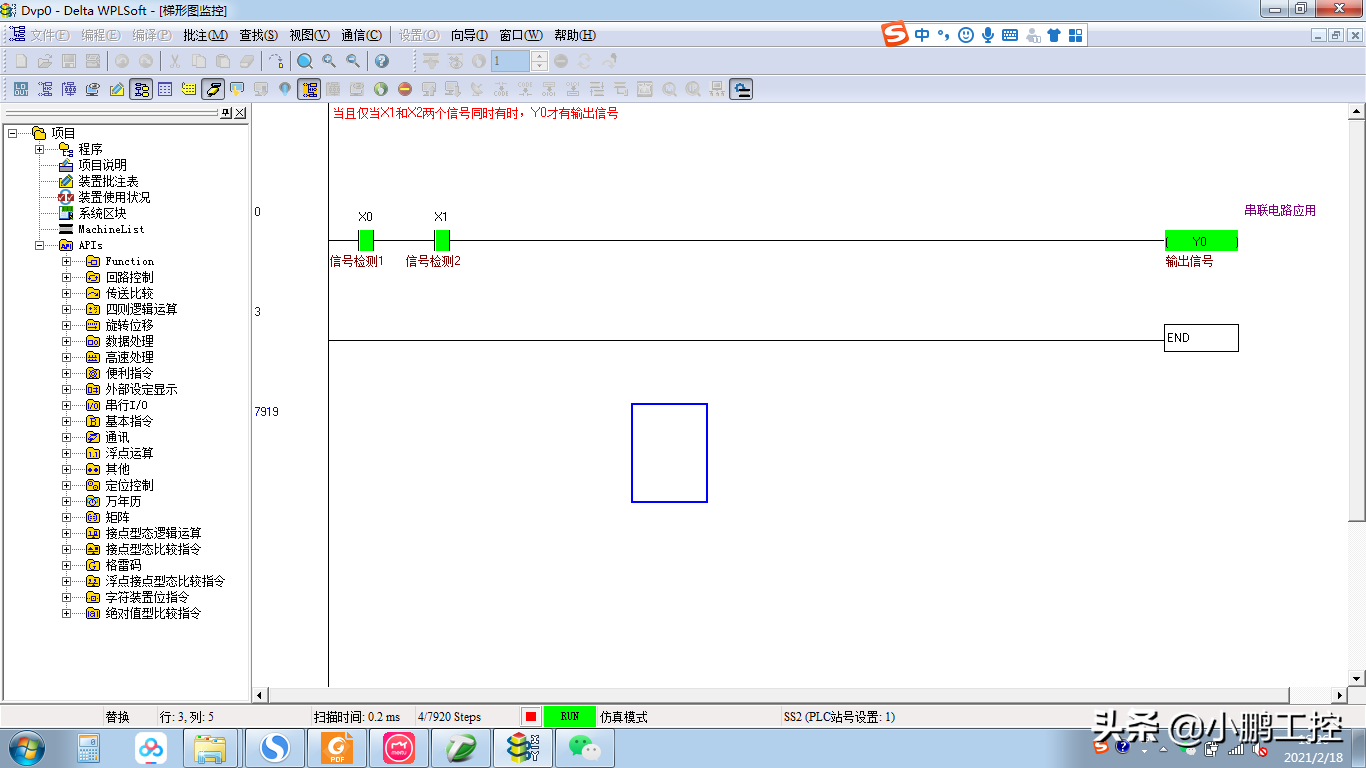Screen dimensions: 1366x768
Task: Expand the 绝对值型比较指令 folder
Action: coord(67,613)
